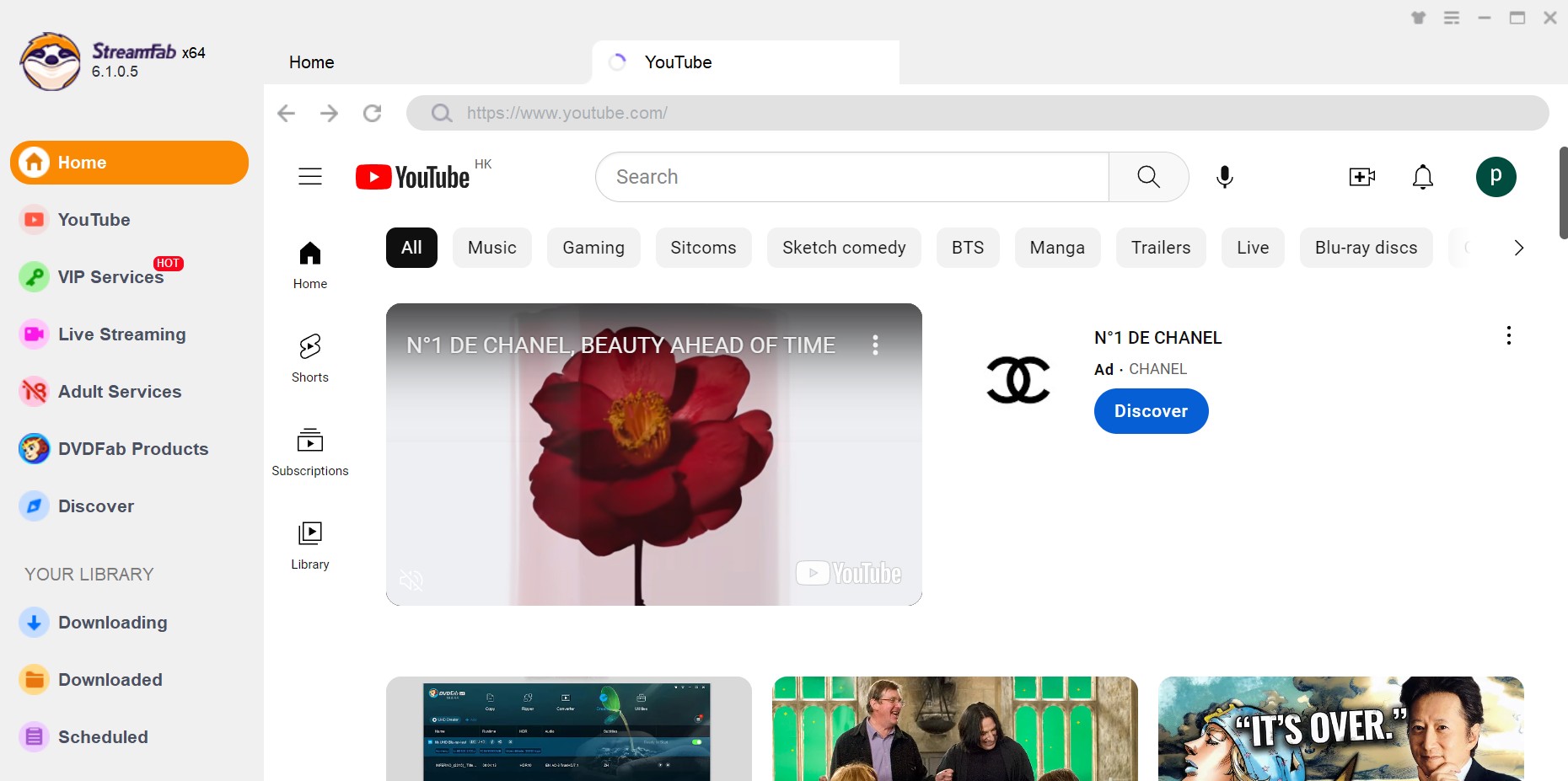This screenshot has height=781, width=1568.
Task: Open the Scheduled library section
Action: click(128, 737)
